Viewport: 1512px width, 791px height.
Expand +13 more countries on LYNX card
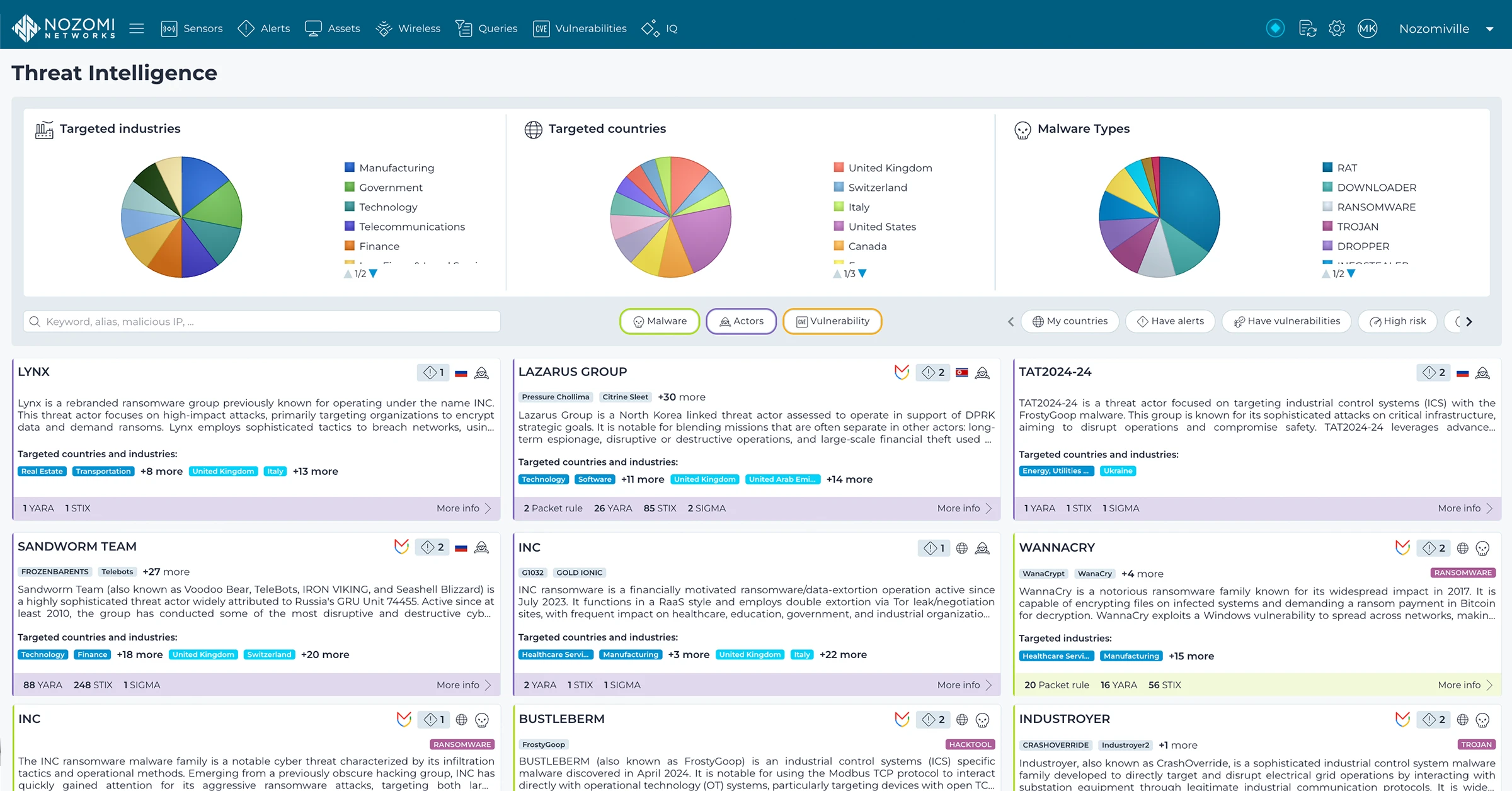316,471
